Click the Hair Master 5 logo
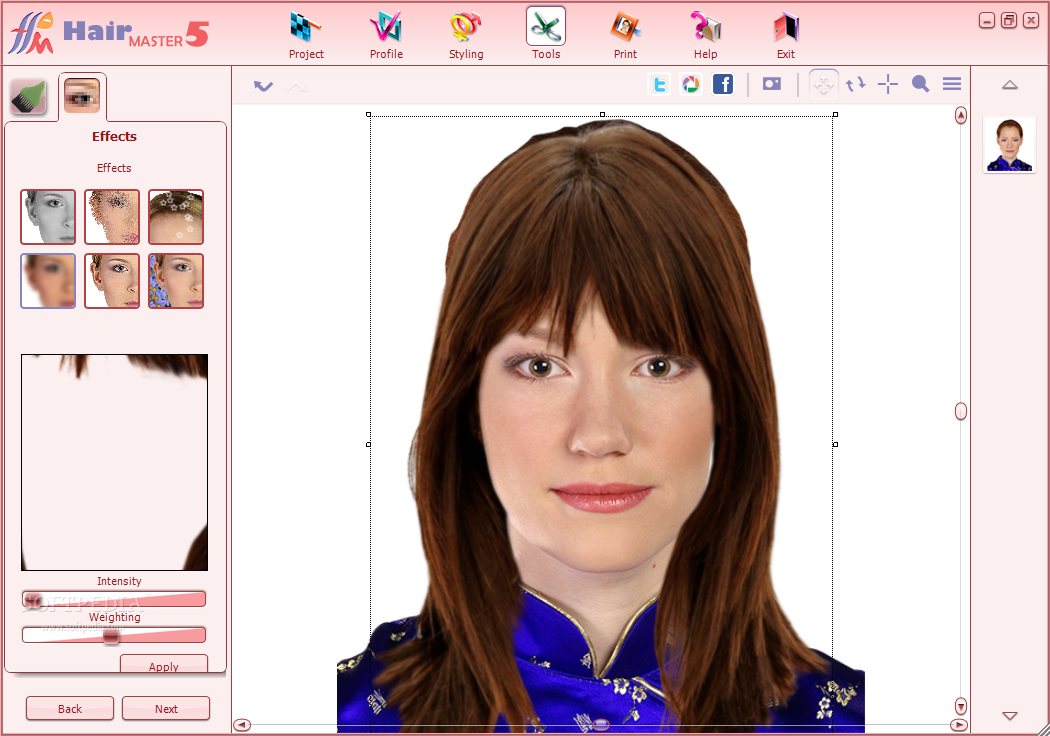The width and height of the screenshot is (1050, 736). pyautogui.click(x=108, y=33)
